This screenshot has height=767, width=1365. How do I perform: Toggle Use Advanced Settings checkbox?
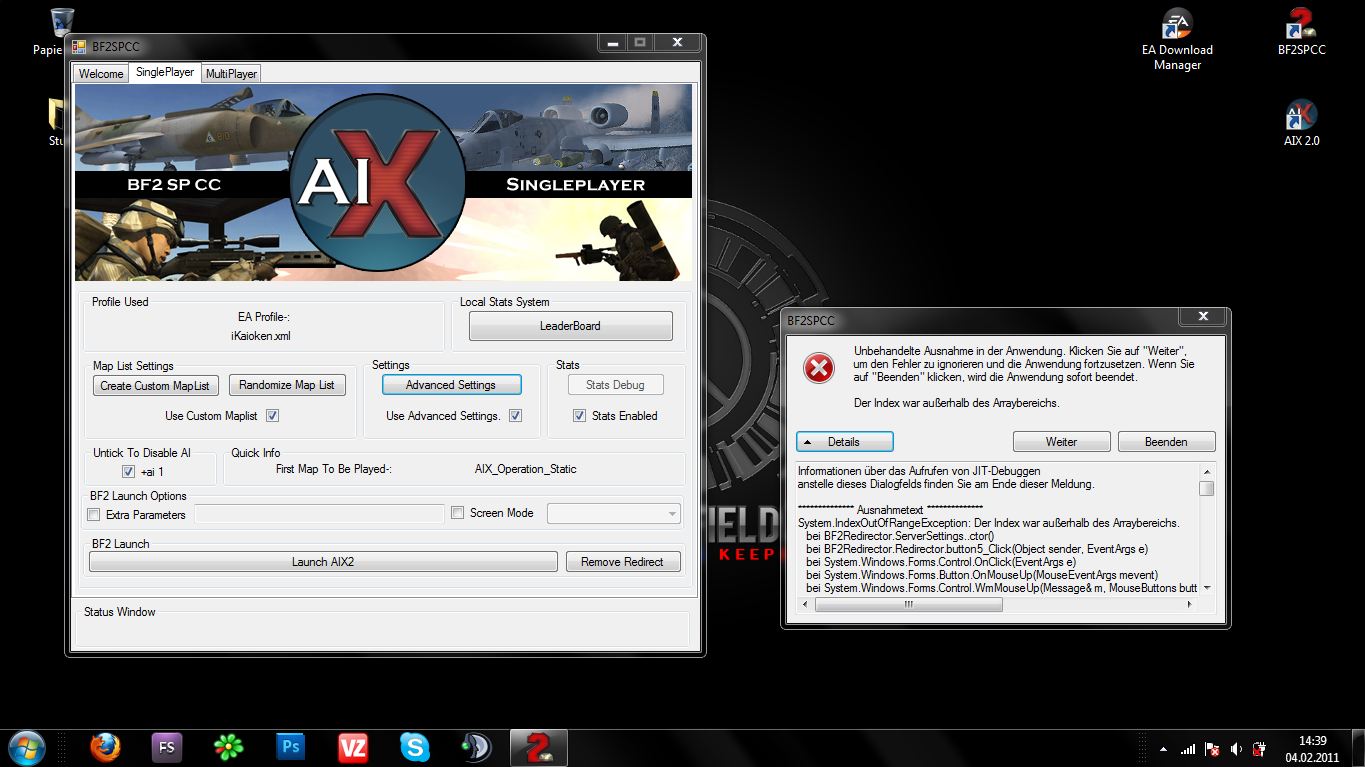pos(515,415)
